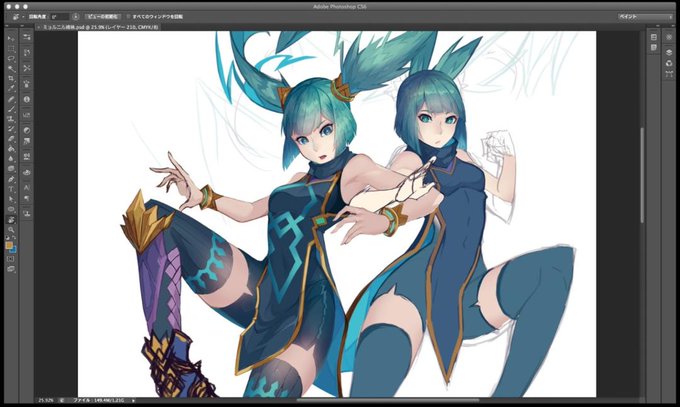Click the blue background color swatch

click(x=13, y=249)
